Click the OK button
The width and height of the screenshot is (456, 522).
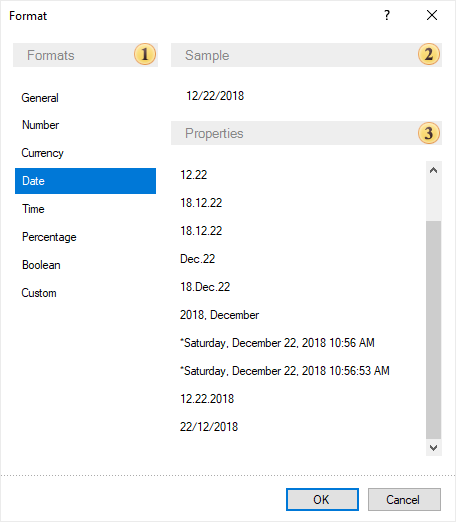tap(322, 499)
